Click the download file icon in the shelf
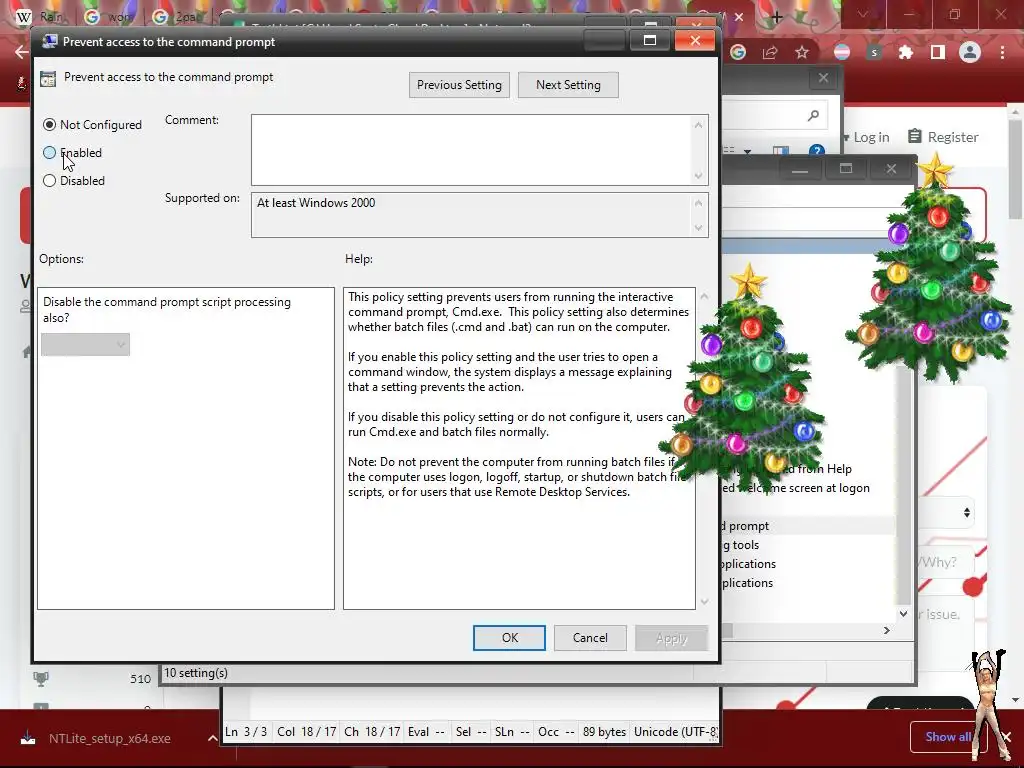1024x768 pixels. coord(28,739)
